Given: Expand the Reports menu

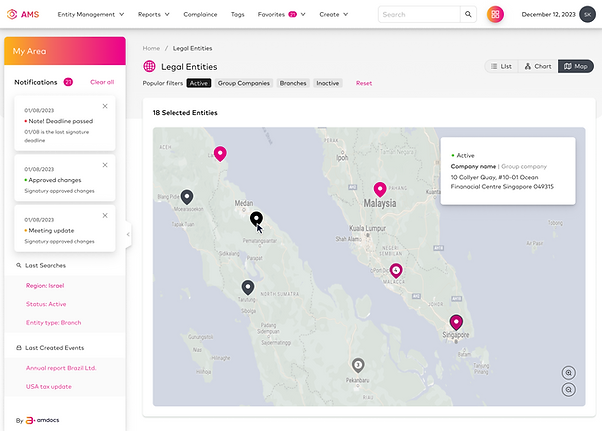Looking at the screenshot, I should pos(154,15).
